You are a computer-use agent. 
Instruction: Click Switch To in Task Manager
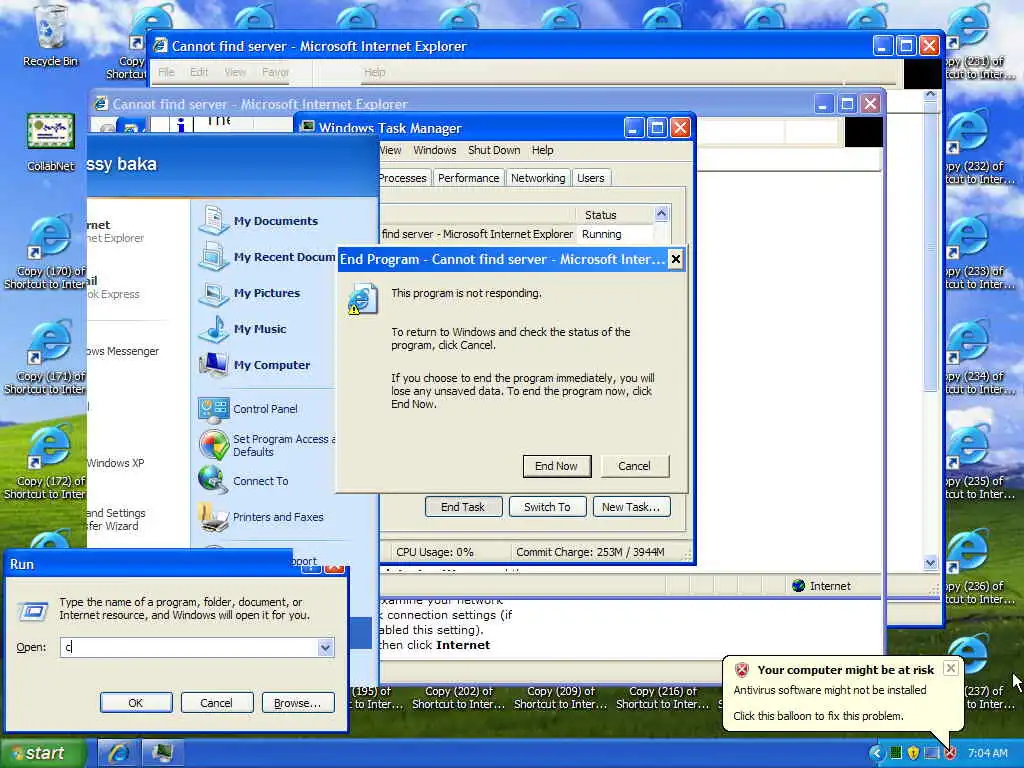tap(547, 507)
